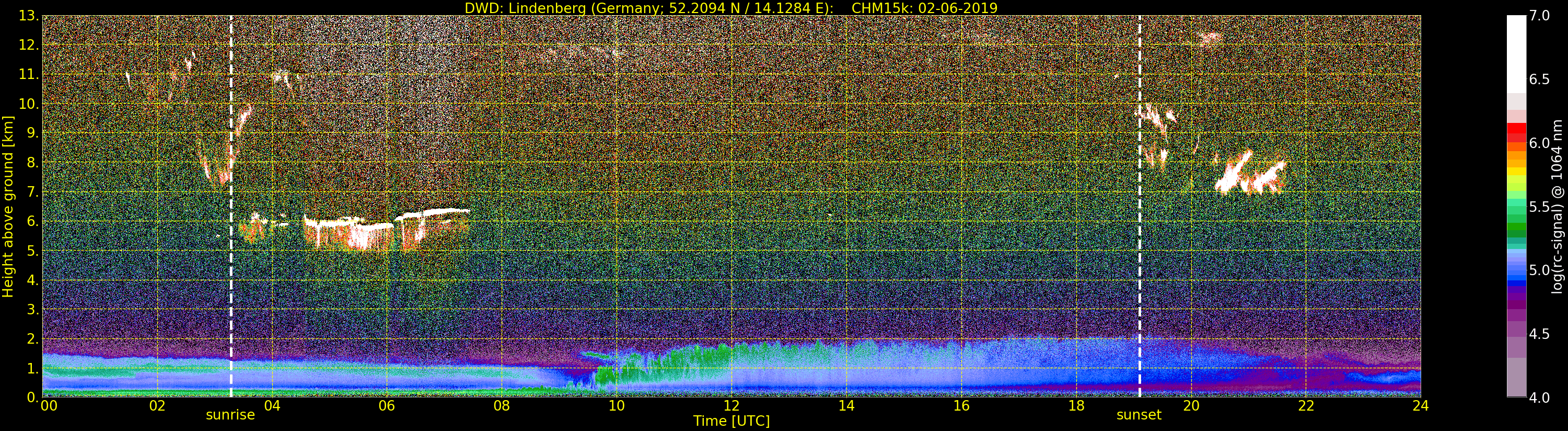The height and width of the screenshot is (431, 1568).
Task: Click the time axis tick "08"
Action: [502, 406]
